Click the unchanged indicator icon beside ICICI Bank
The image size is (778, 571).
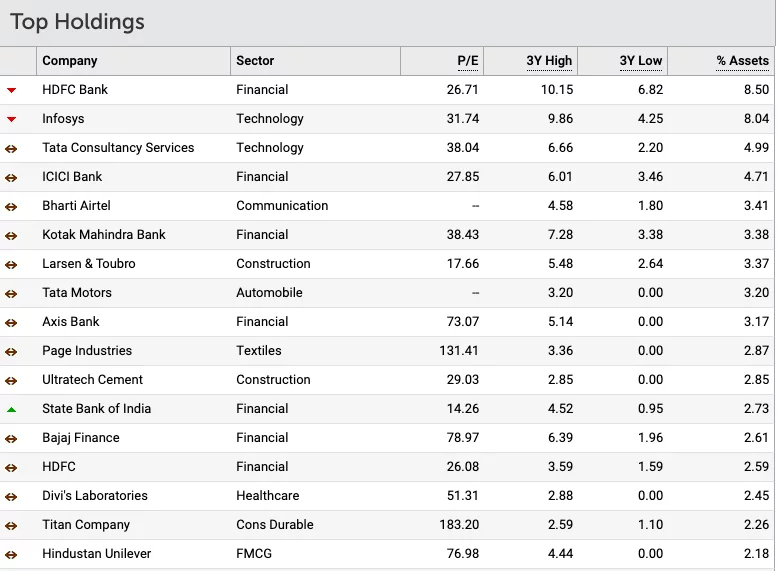click(12, 177)
